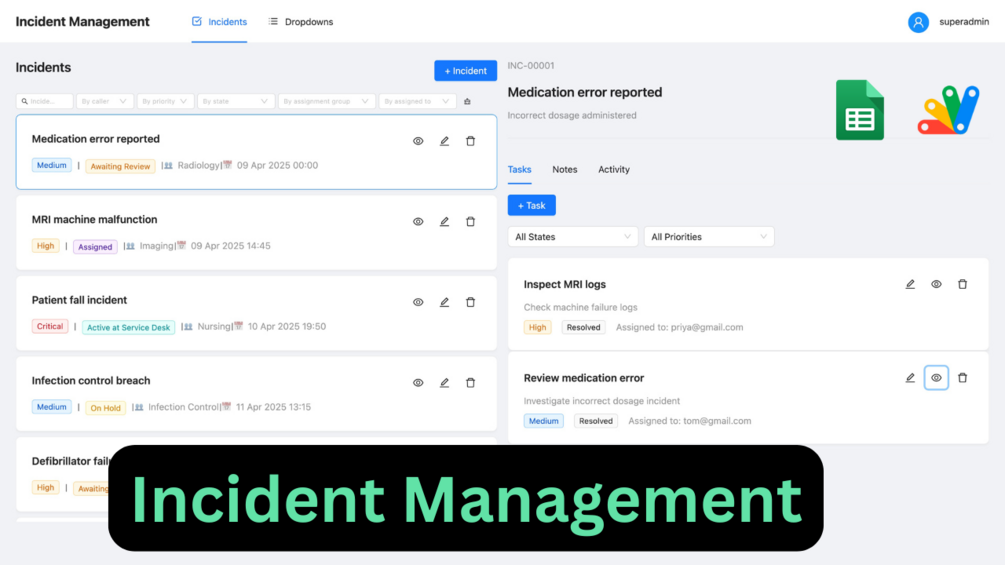Click the On Hold status tag
Screen dimensions: 1005x565
105,408
